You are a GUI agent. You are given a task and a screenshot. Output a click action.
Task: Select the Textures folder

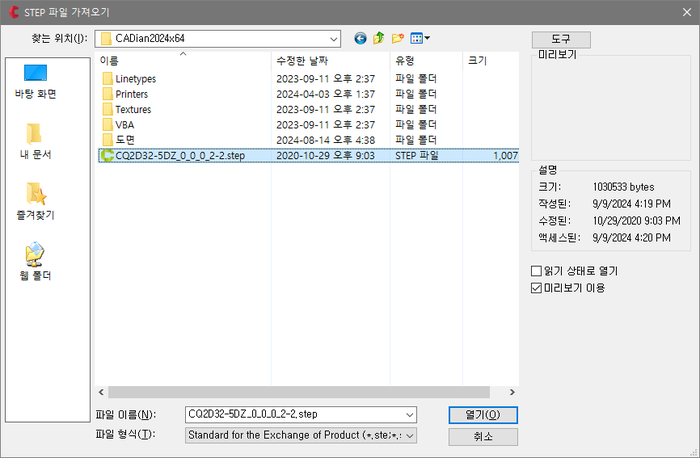[x=133, y=109]
